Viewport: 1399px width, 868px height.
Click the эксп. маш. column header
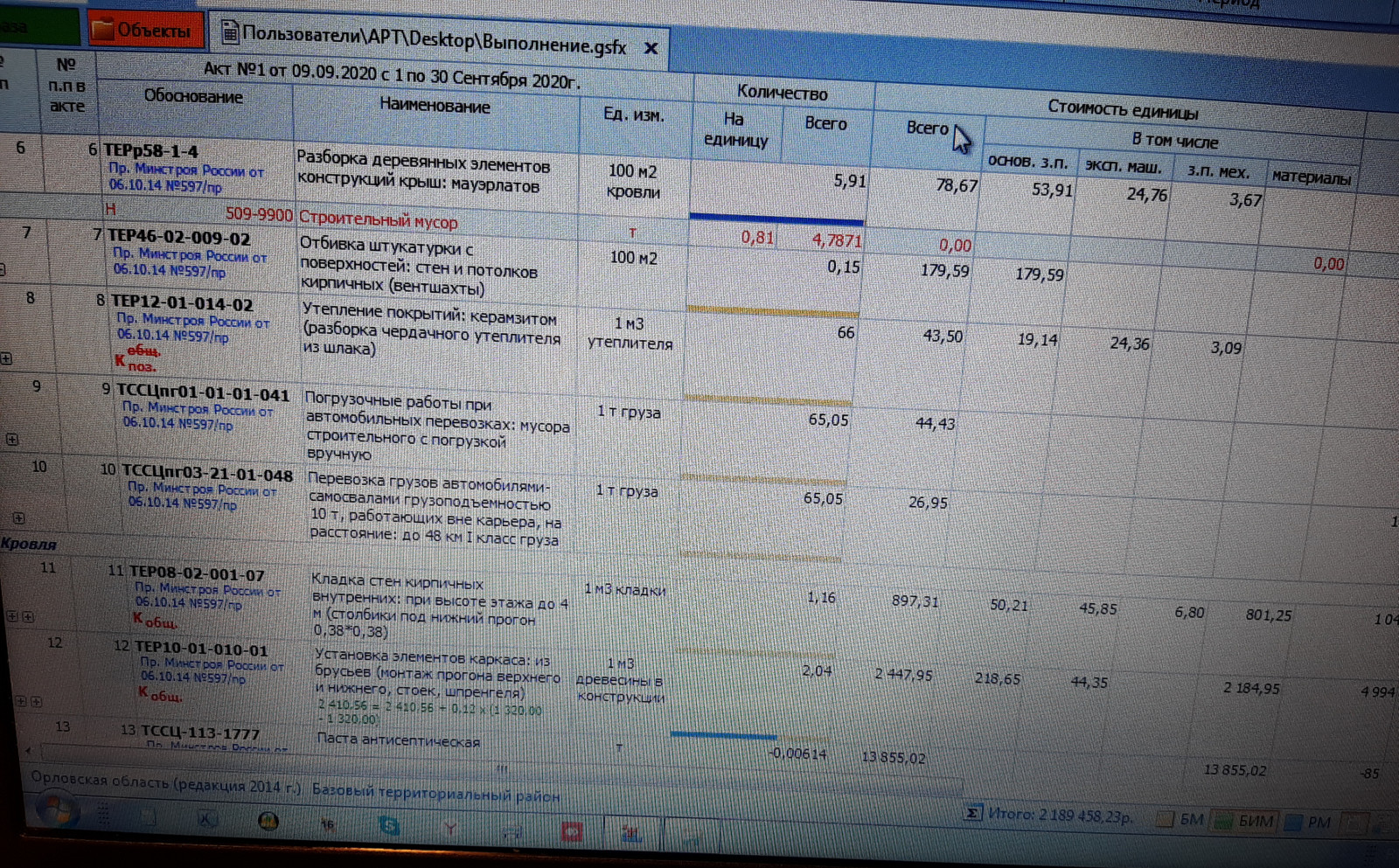point(1124,166)
